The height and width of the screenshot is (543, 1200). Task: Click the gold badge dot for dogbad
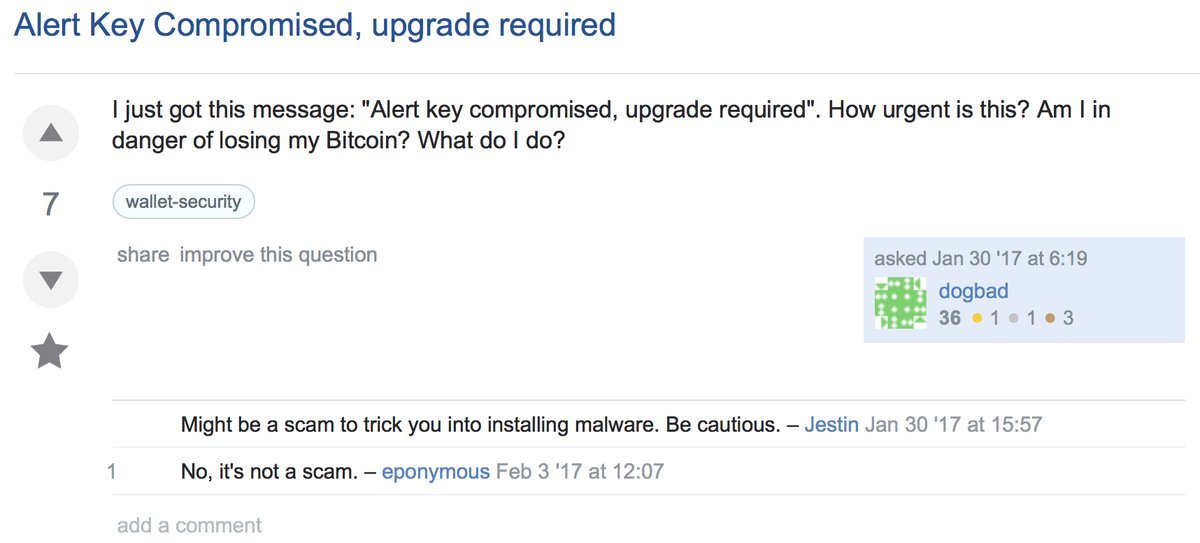click(977, 319)
